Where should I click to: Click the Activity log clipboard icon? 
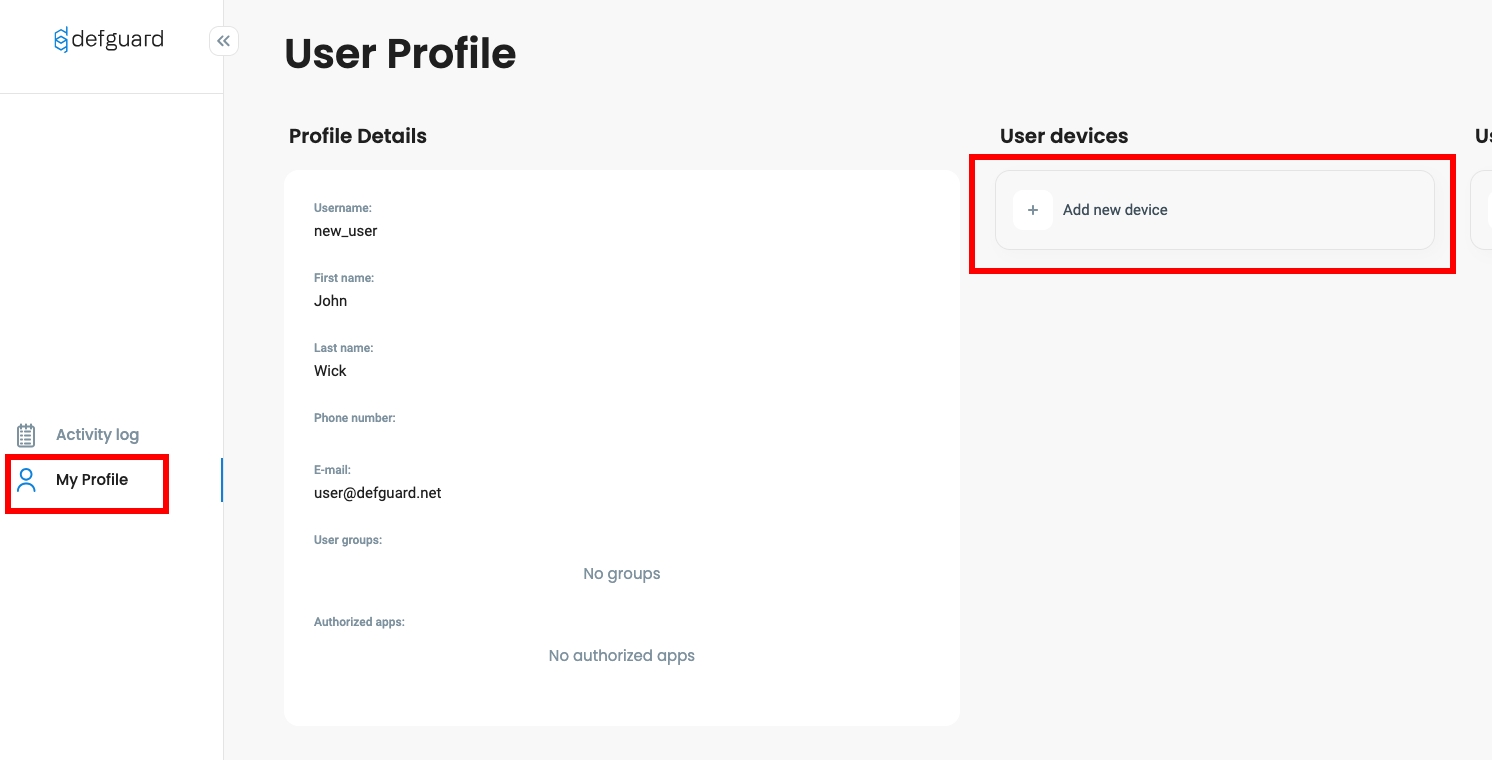tap(26, 435)
